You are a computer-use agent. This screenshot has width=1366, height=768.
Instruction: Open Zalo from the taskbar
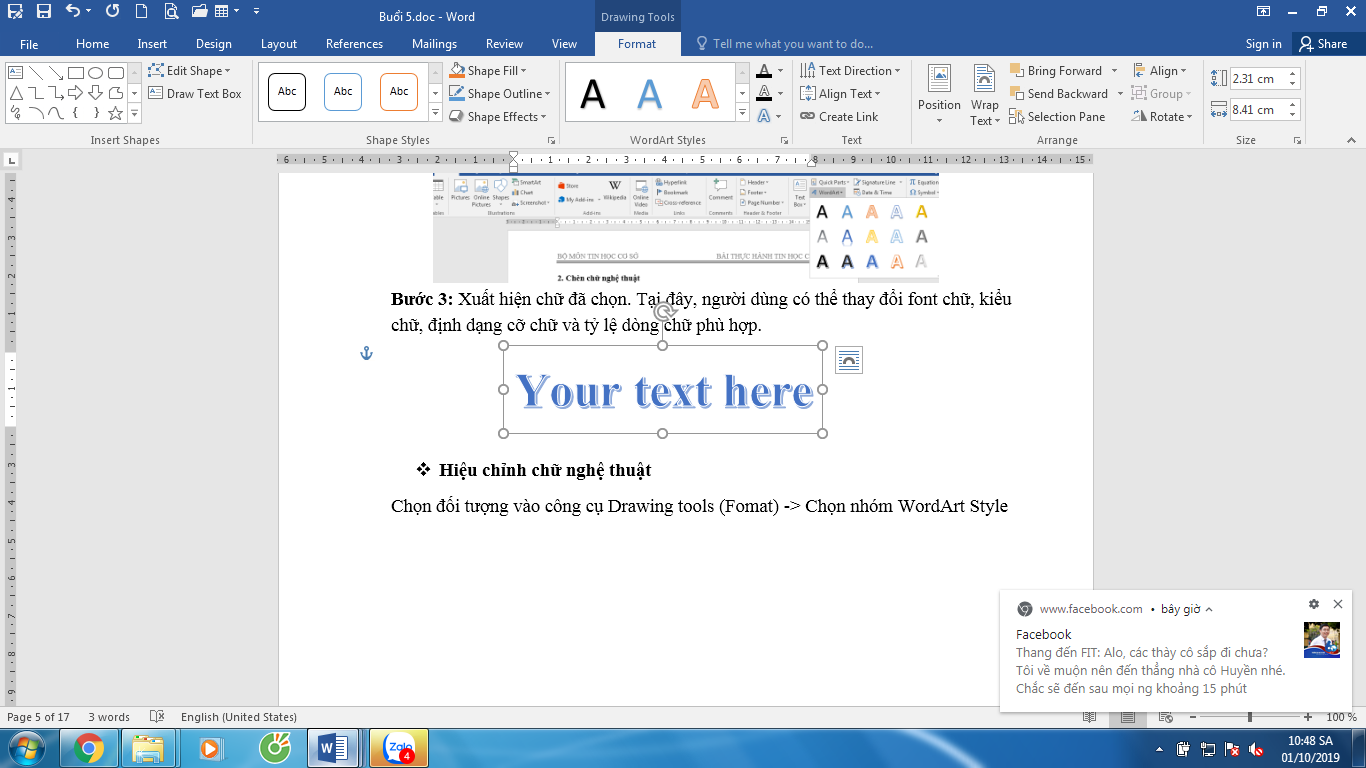(x=399, y=748)
